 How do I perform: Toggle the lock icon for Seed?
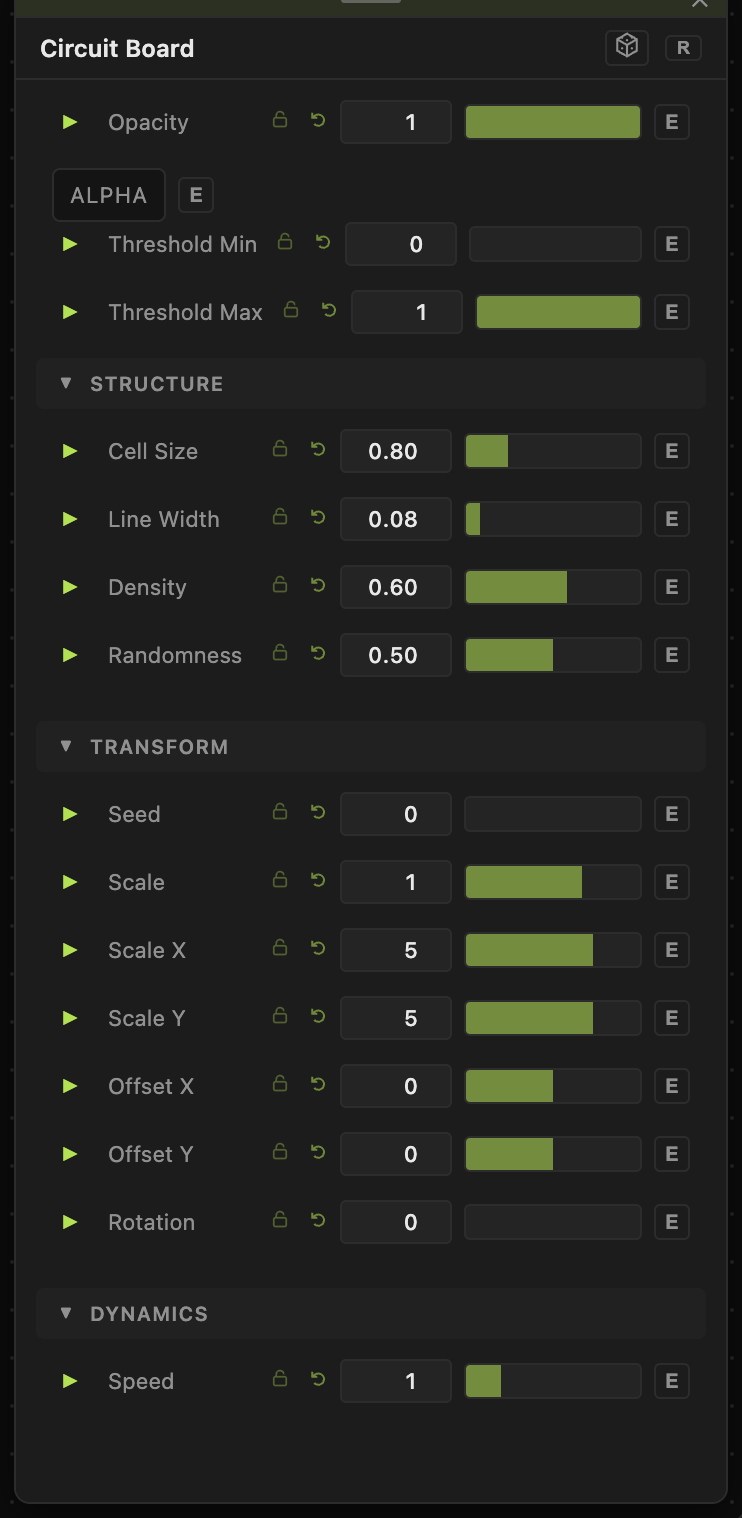coord(280,812)
